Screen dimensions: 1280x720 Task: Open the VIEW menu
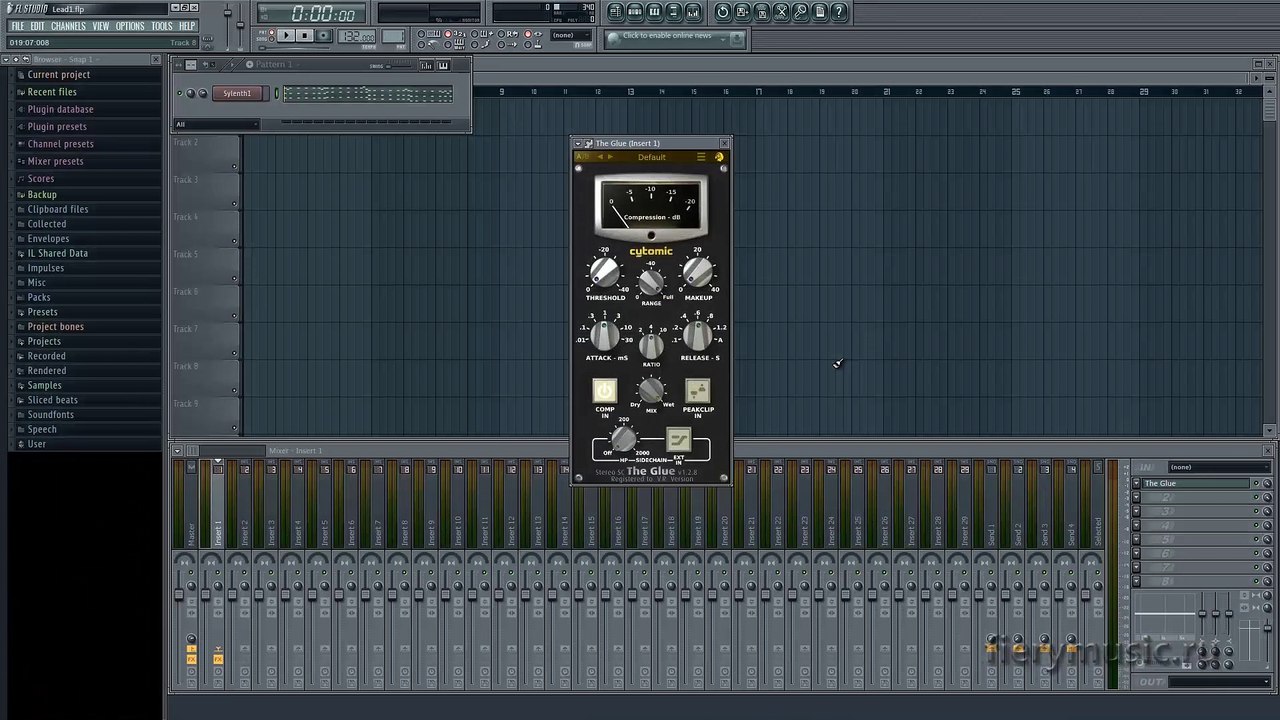[x=101, y=26]
